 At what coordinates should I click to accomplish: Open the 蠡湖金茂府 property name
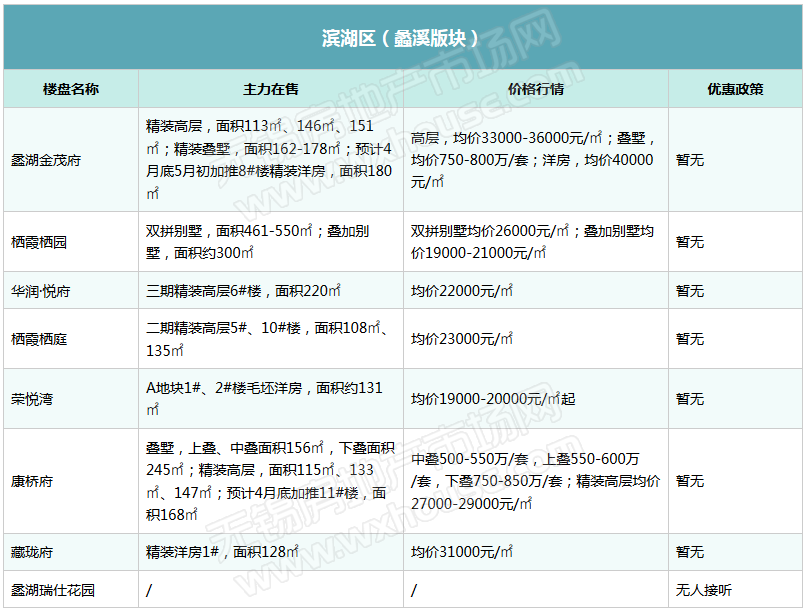(46, 160)
